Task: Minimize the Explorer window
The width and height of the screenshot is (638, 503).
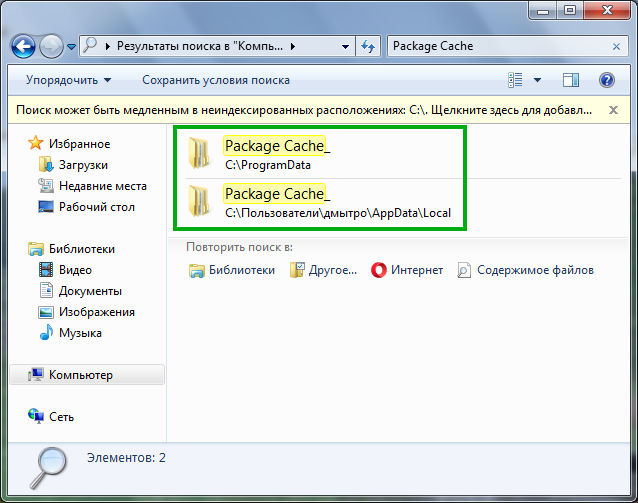Action: coord(543,10)
